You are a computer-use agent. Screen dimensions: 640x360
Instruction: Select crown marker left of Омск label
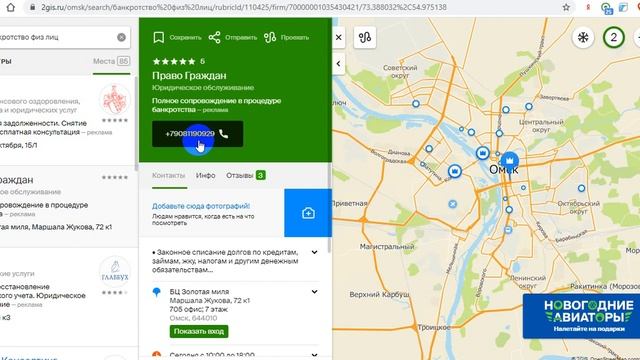(482, 153)
